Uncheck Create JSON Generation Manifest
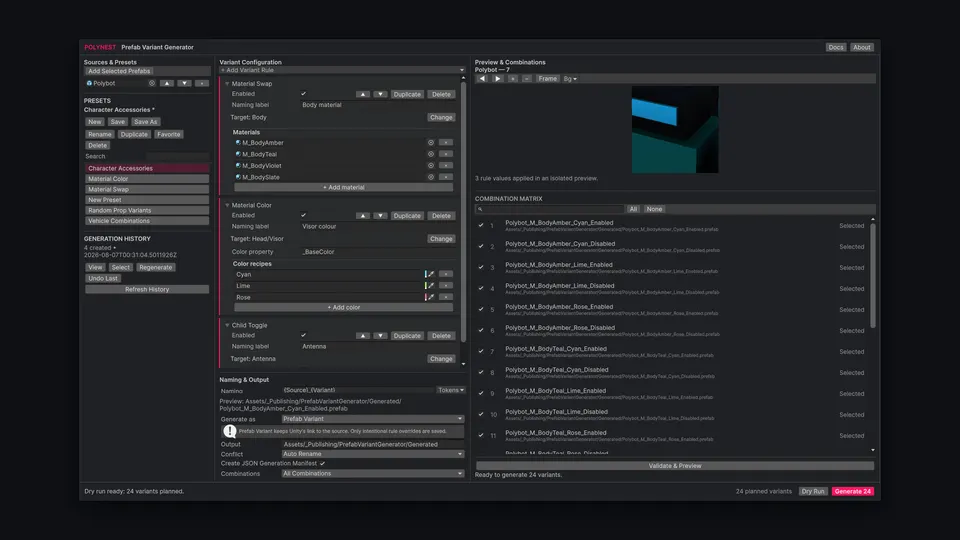This screenshot has width=960, height=540. click(323, 463)
